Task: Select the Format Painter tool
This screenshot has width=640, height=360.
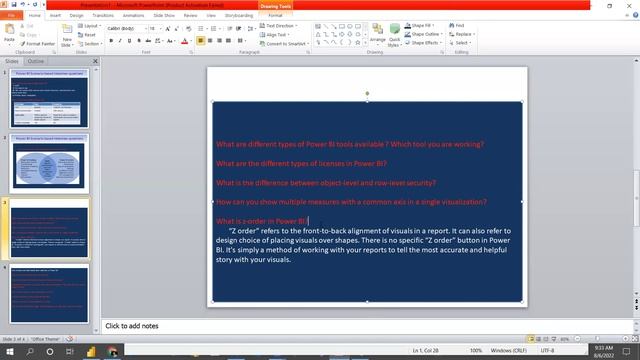Action: pos(38,44)
